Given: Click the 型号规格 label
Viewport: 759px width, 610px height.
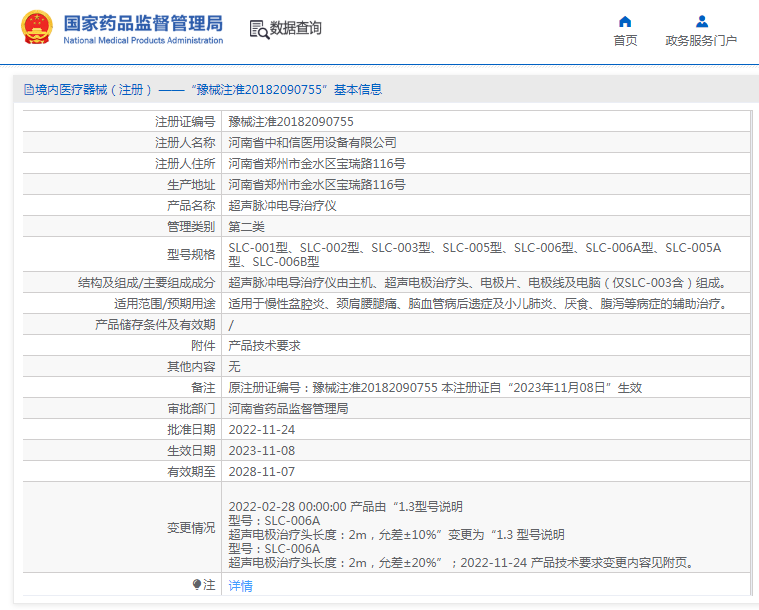Looking at the screenshot, I should tap(191, 255).
